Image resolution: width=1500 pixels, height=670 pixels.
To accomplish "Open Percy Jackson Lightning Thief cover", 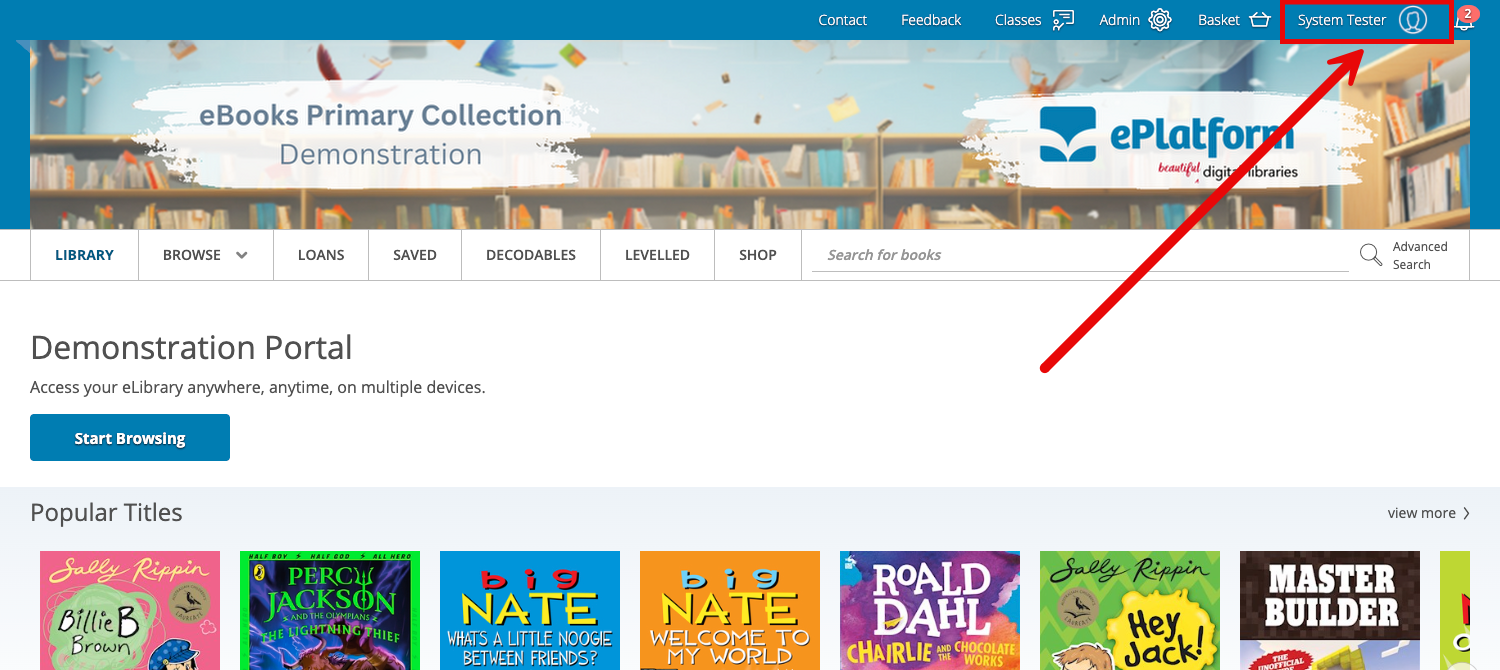I will 330,610.
